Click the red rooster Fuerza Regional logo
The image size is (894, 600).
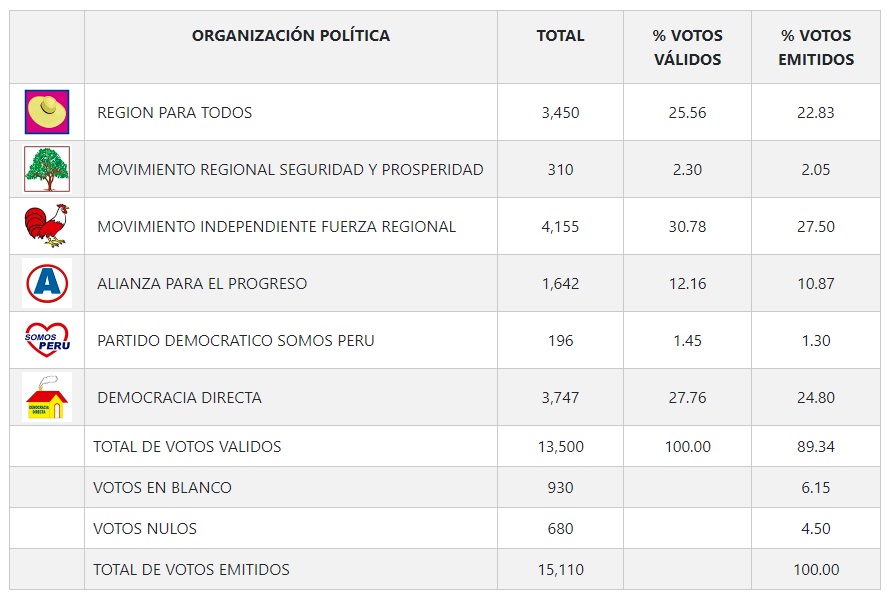(x=47, y=226)
